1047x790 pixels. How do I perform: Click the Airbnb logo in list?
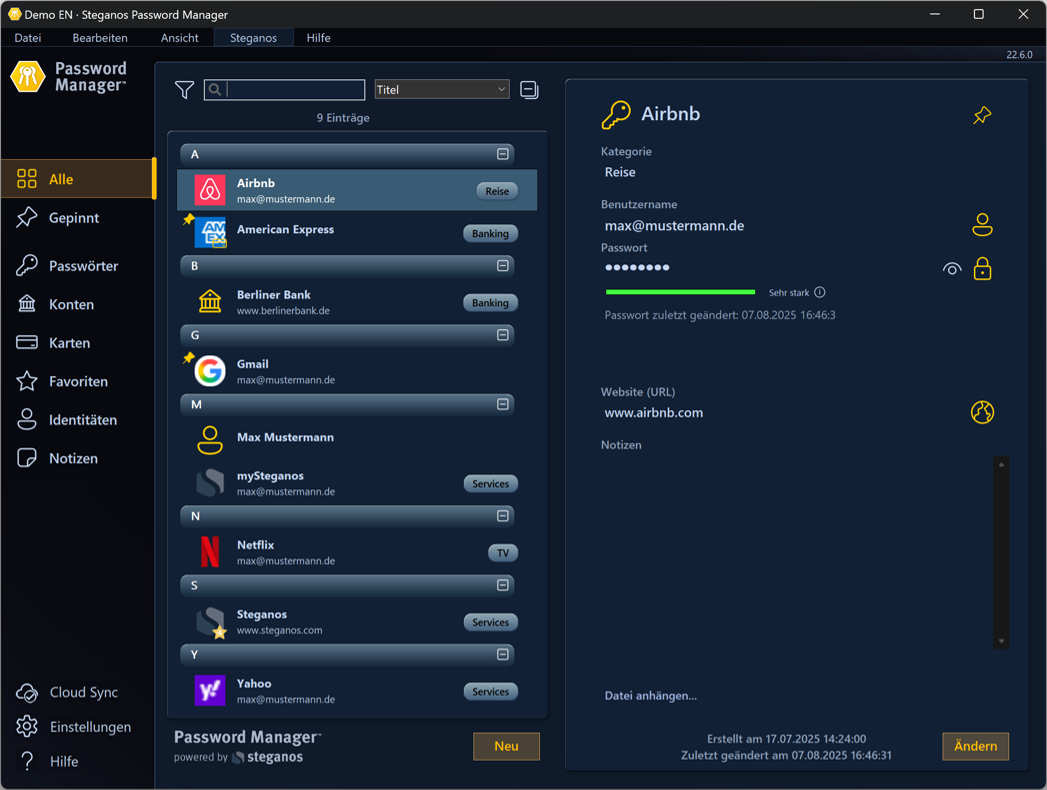(x=210, y=190)
